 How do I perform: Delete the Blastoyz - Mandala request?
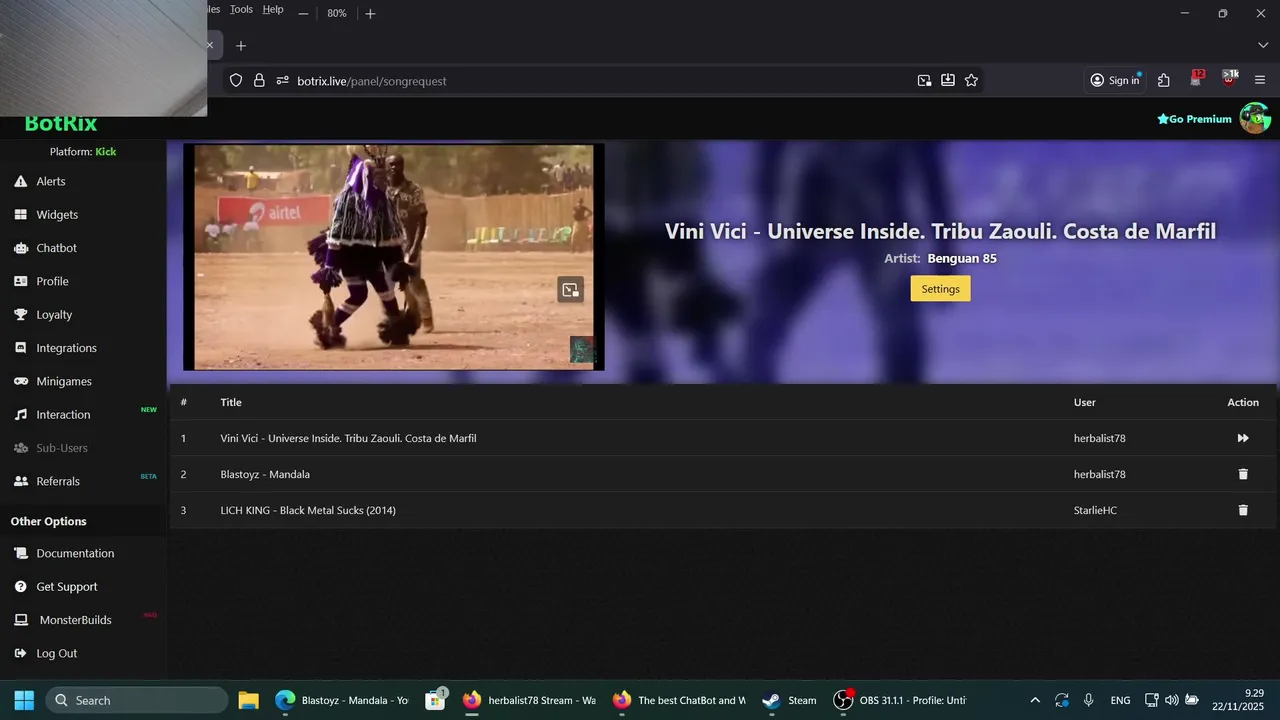pos(1243,474)
